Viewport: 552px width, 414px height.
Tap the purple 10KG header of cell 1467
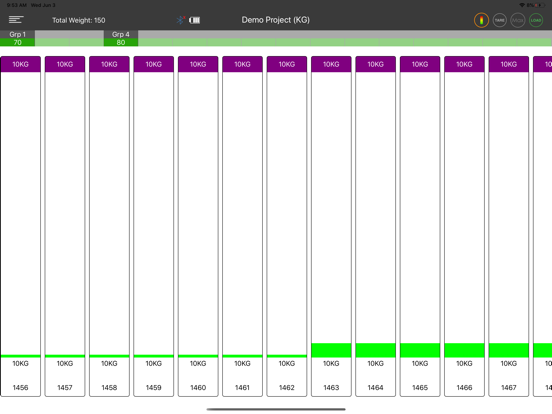click(x=508, y=64)
